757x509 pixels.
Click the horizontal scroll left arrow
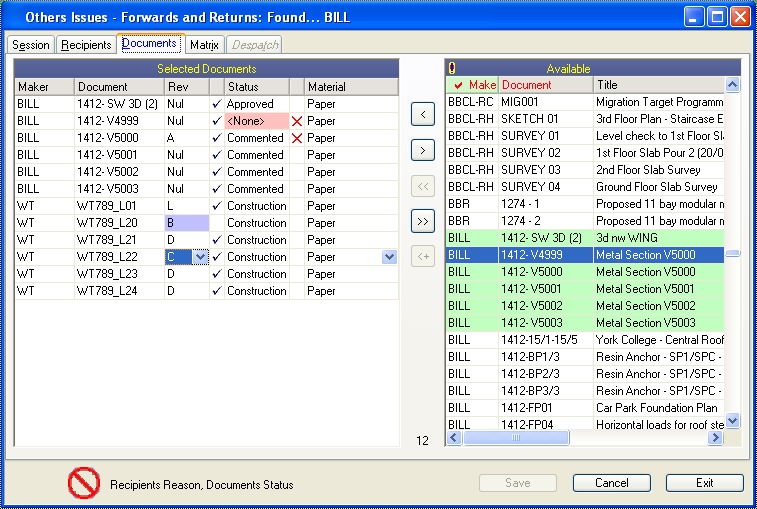coord(453,438)
